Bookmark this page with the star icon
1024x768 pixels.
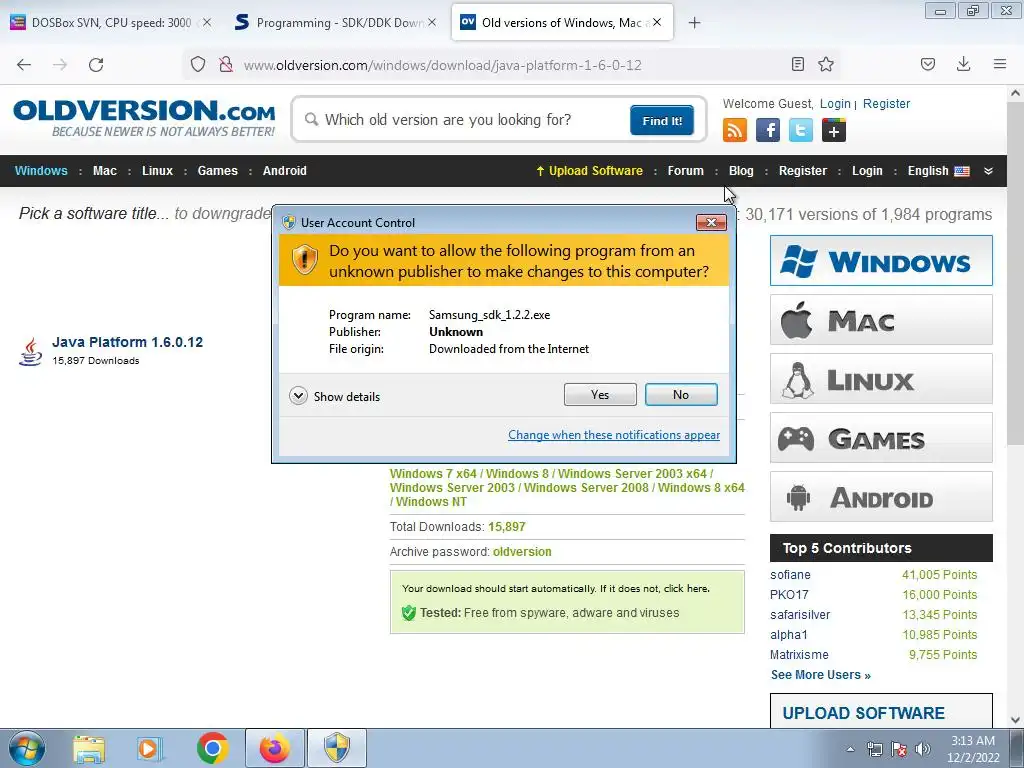click(826, 64)
